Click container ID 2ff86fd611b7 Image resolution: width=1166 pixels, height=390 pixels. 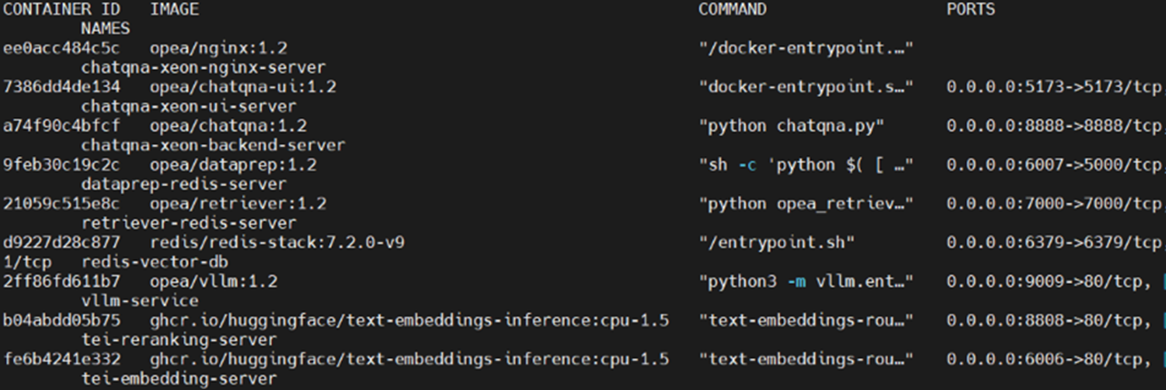pos(62,281)
